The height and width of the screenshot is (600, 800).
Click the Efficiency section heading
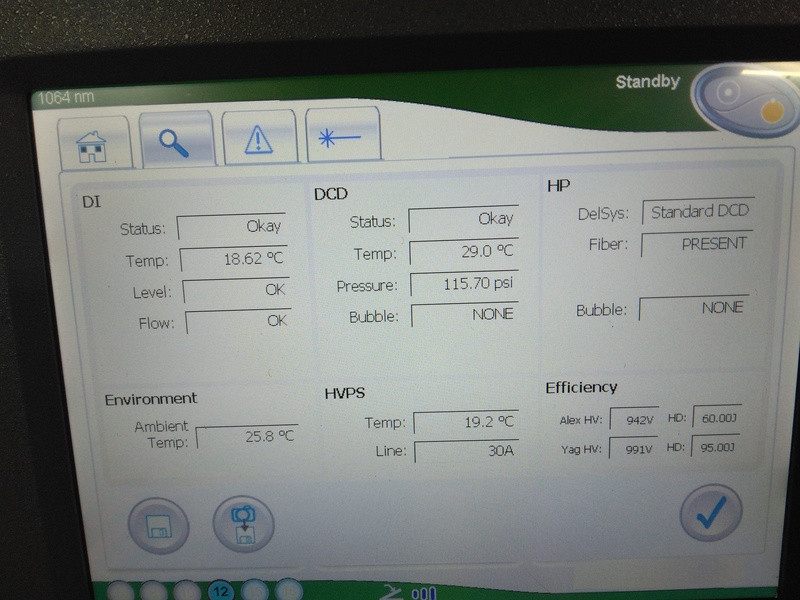(x=581, y=388)
